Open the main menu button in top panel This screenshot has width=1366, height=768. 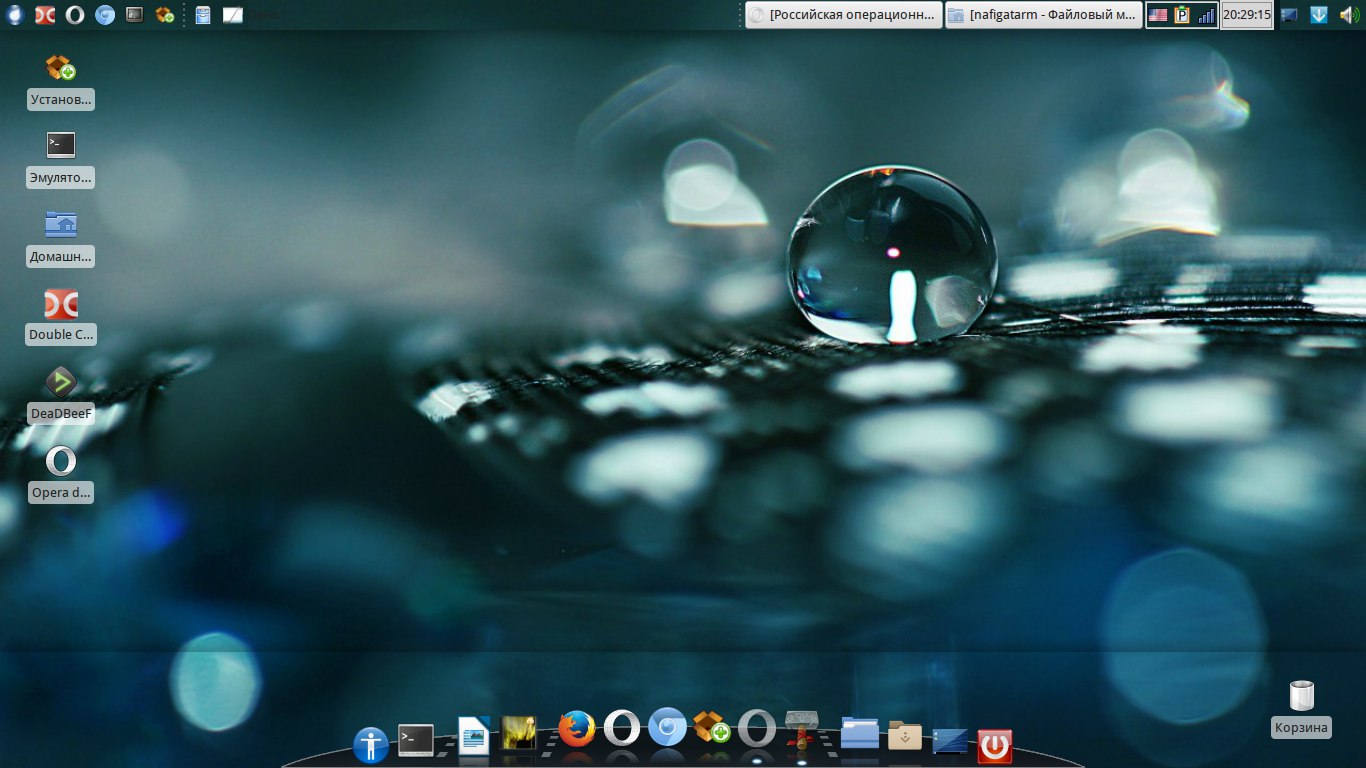pyautogui.click(x=16, y=15)
